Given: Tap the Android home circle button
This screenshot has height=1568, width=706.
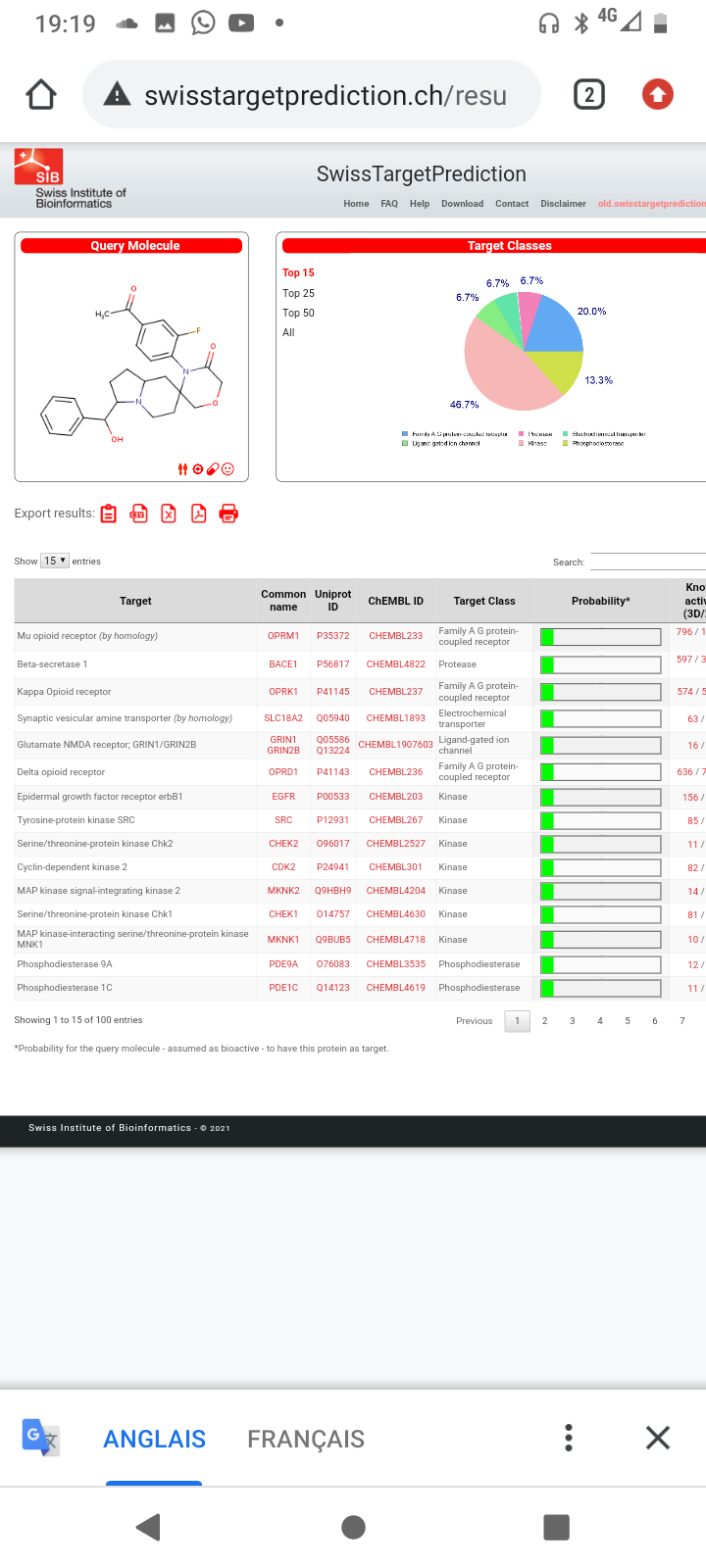Looking at the screenshot, I should pos(353,1527).
